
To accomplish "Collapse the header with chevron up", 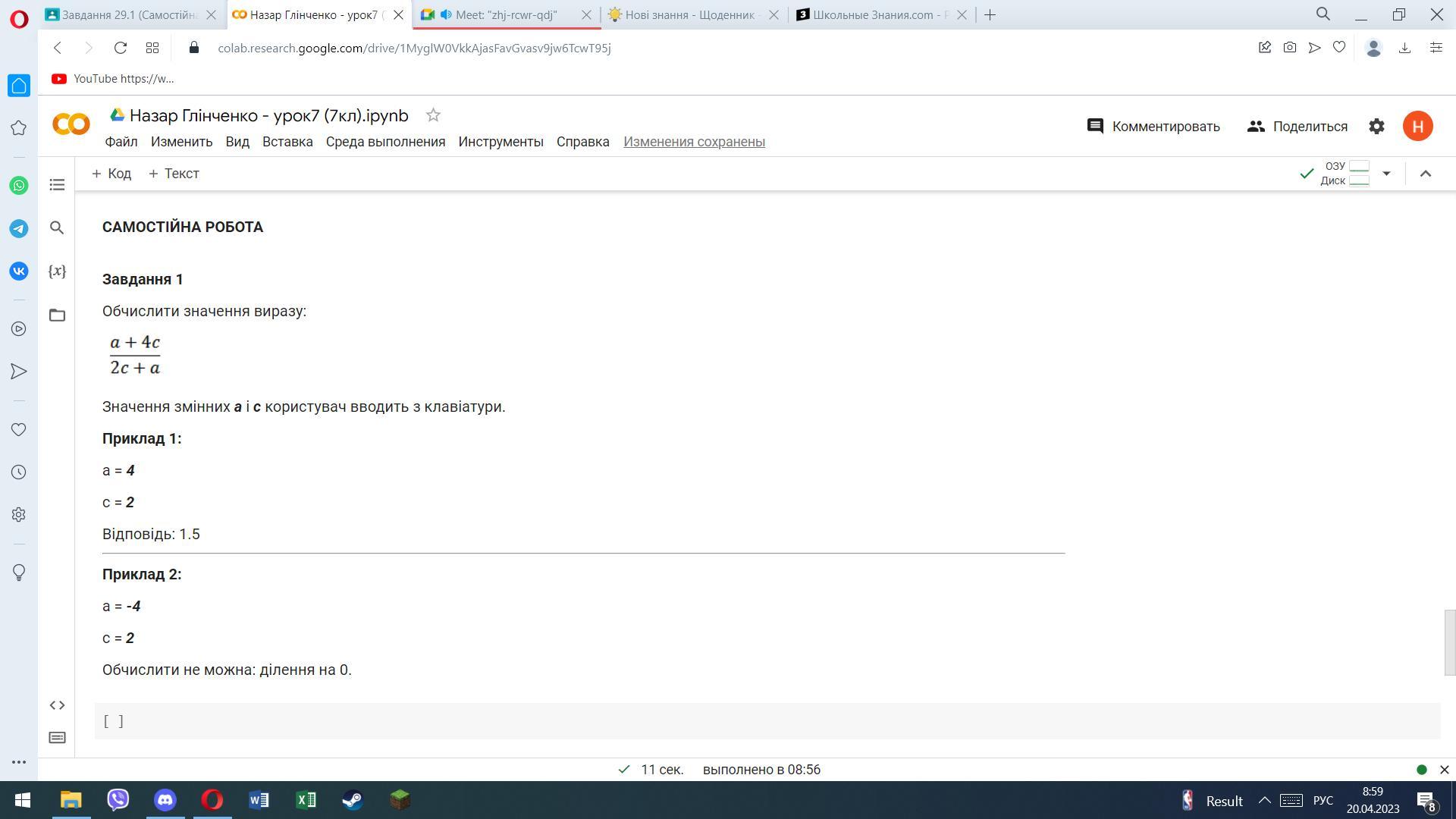I will point(1425,174).
